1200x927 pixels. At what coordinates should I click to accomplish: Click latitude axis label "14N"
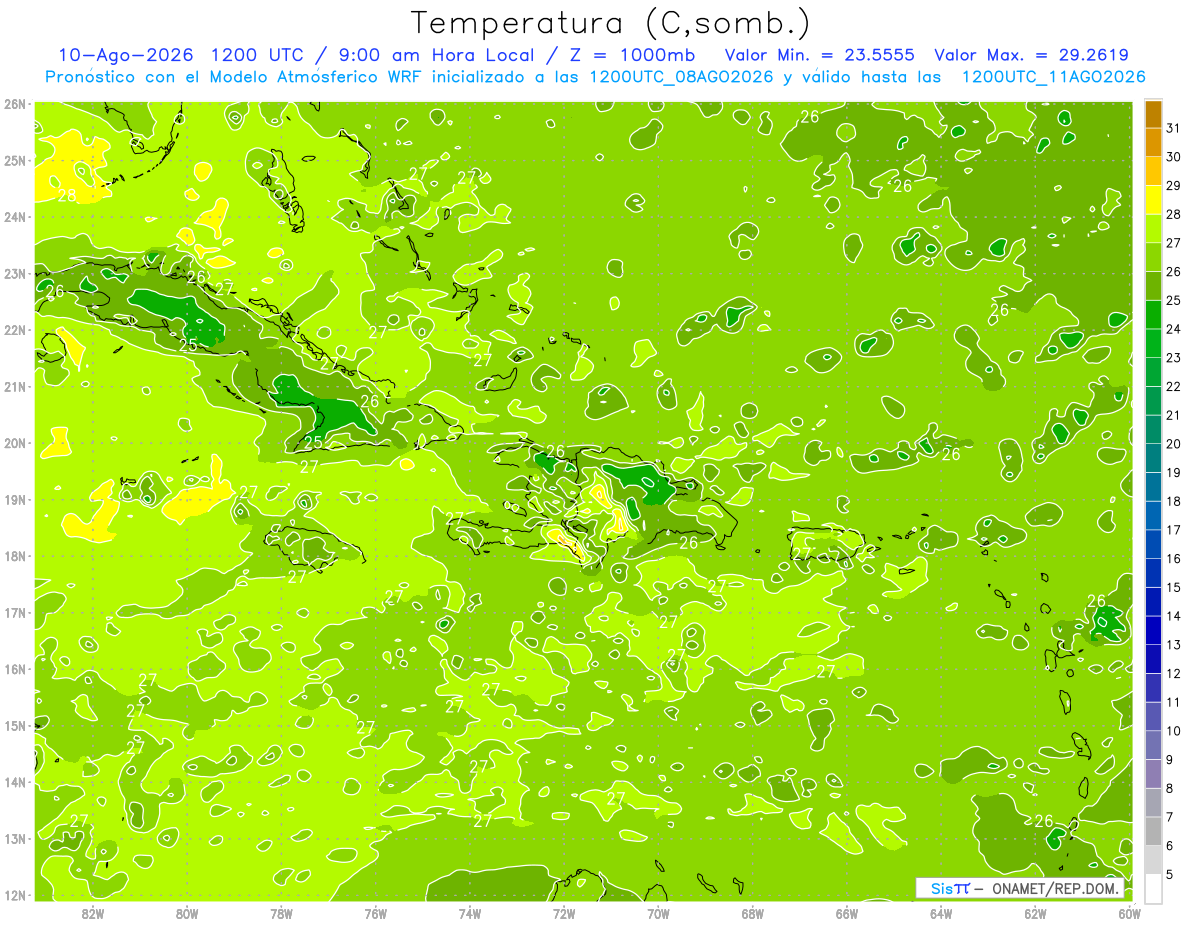click(14, 782)
